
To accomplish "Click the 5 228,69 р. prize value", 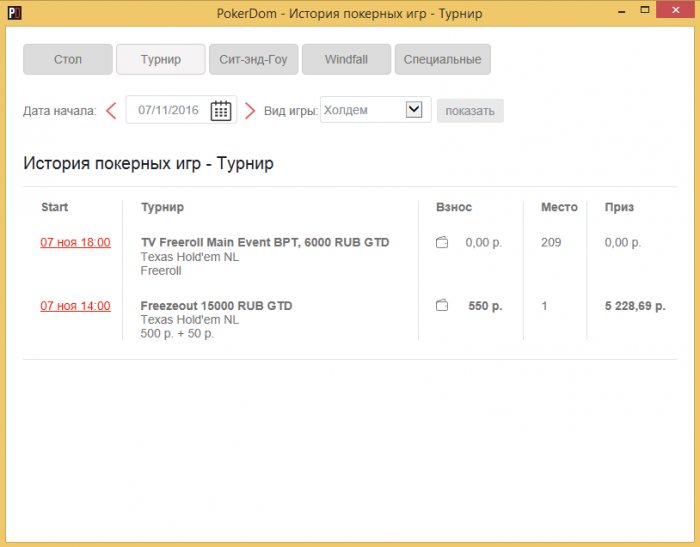I will (x=635, y=306).
